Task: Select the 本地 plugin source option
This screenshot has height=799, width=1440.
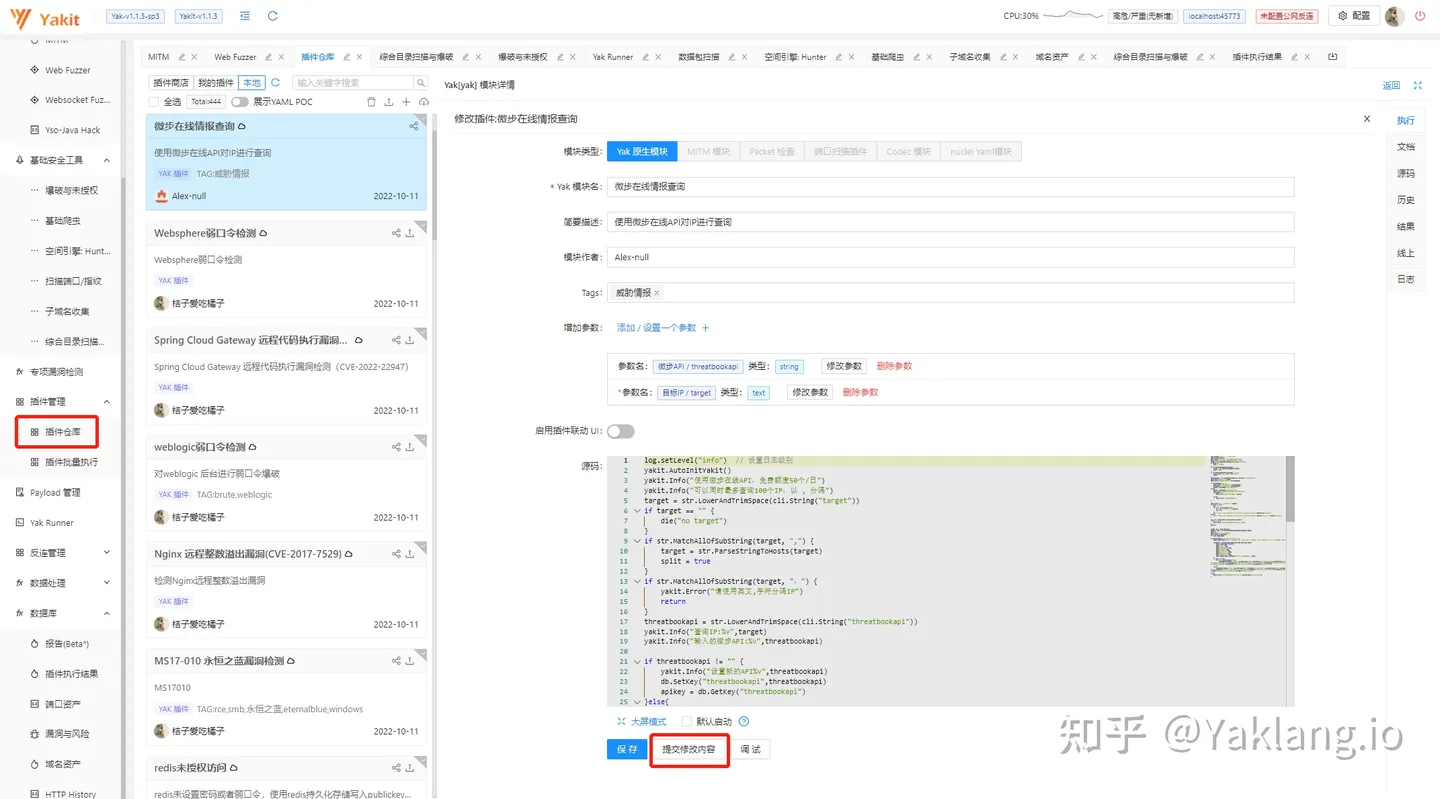Action: click(x=251, y=83)
